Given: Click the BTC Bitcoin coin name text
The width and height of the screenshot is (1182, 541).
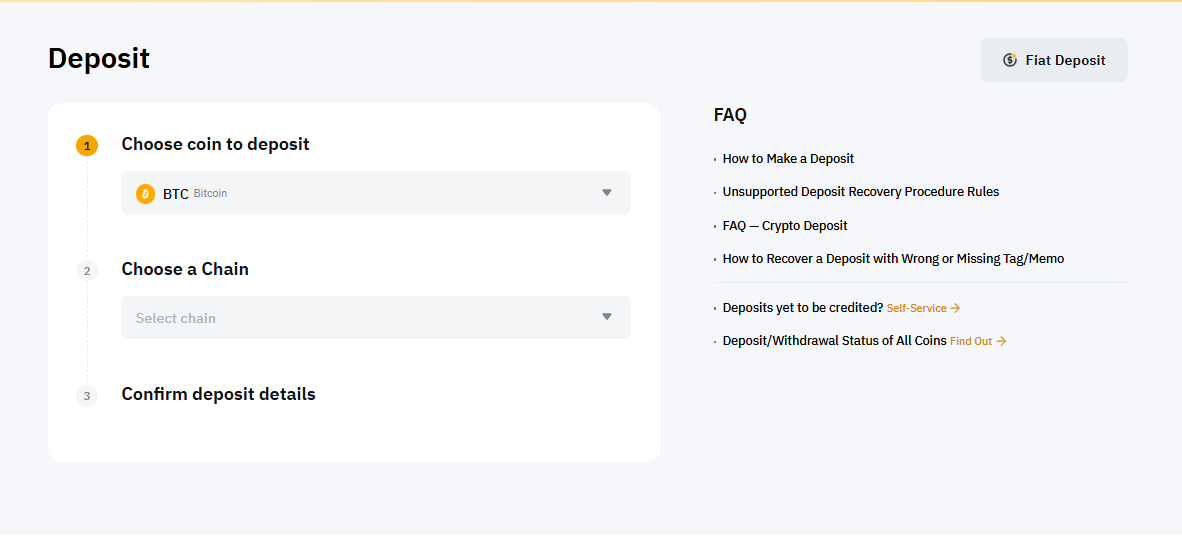Looking at the screenshot, I should pos(195,193).
